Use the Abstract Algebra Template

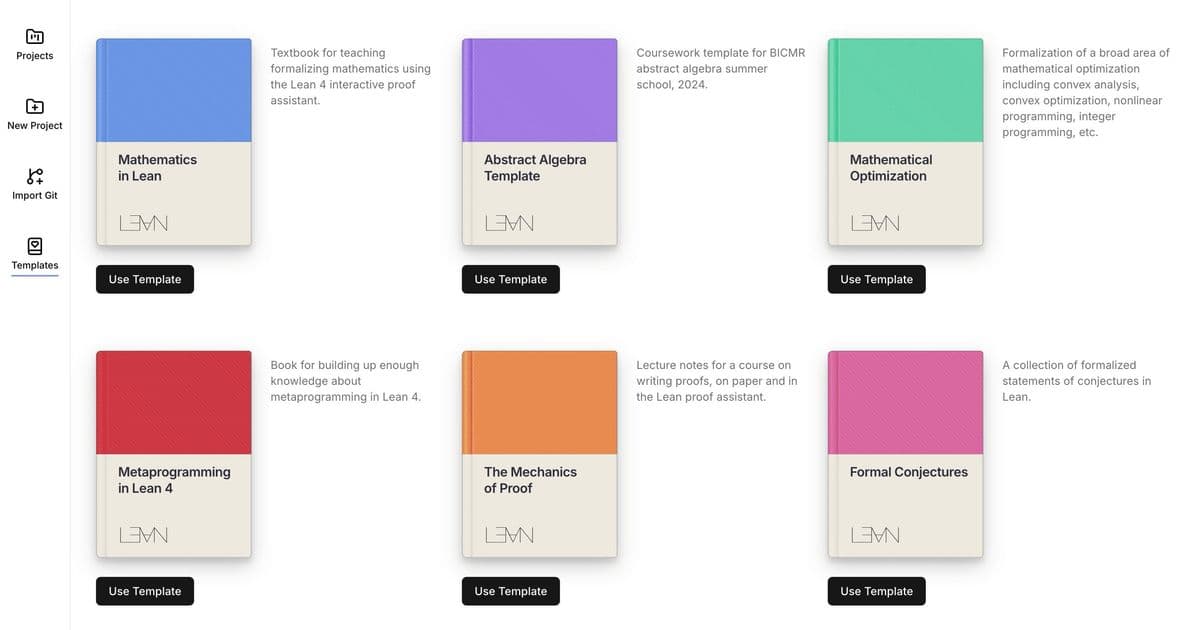point(511,279)
